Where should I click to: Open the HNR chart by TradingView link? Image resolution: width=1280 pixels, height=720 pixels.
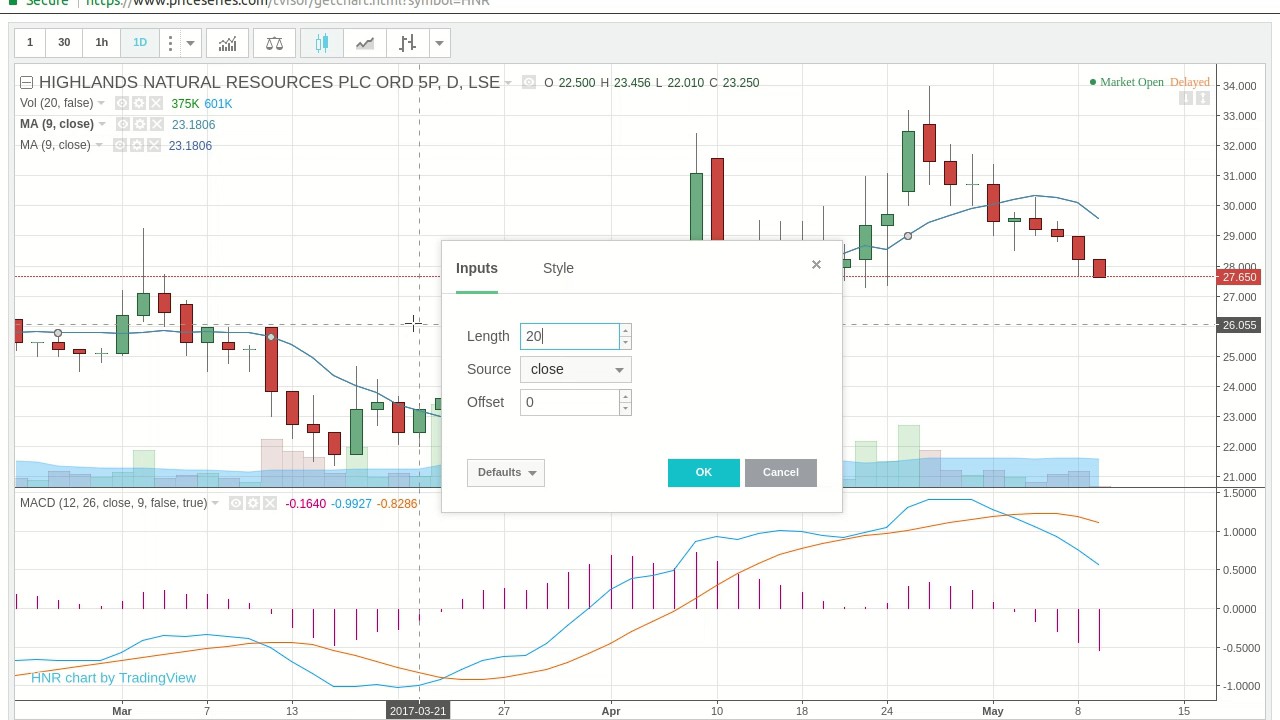click(113, 677)
